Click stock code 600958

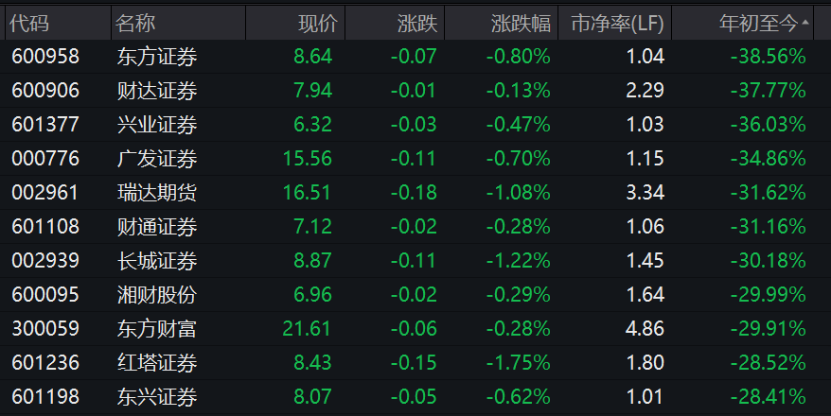46,57
